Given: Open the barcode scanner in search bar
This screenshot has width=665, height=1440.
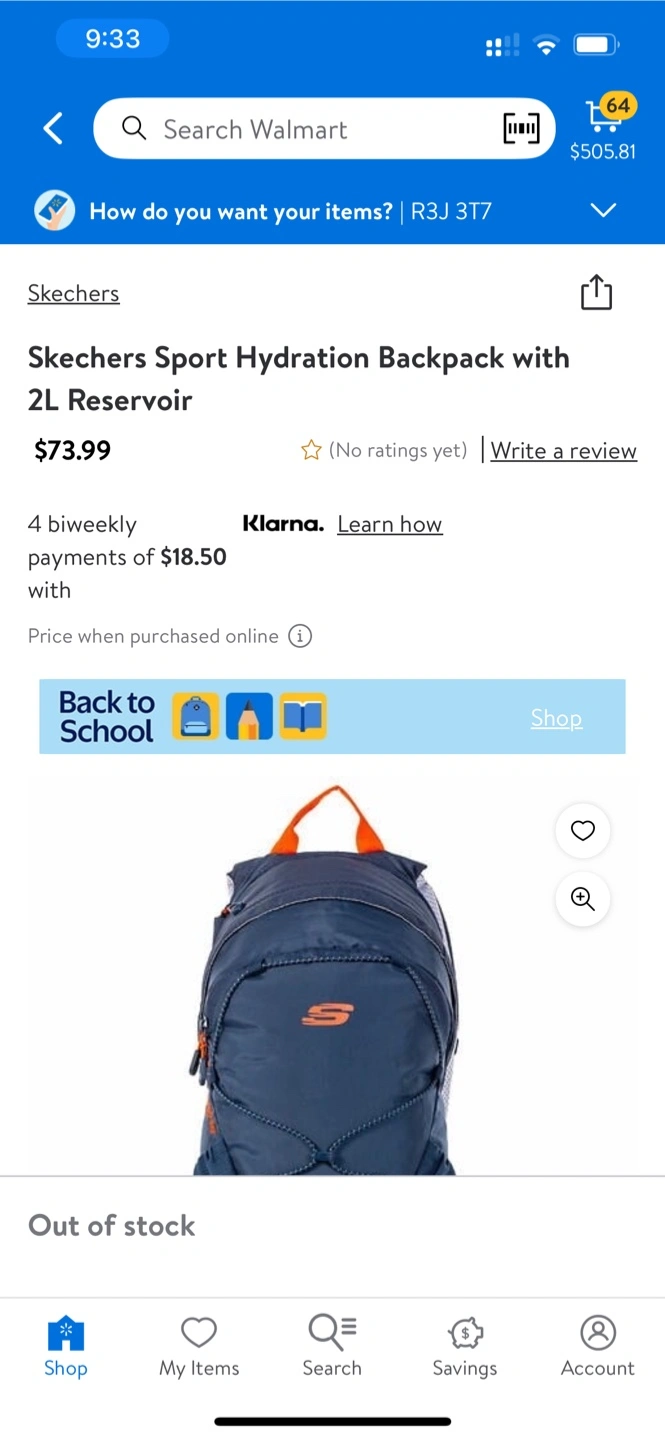Looking at the screenshot, I should [521, 129].
